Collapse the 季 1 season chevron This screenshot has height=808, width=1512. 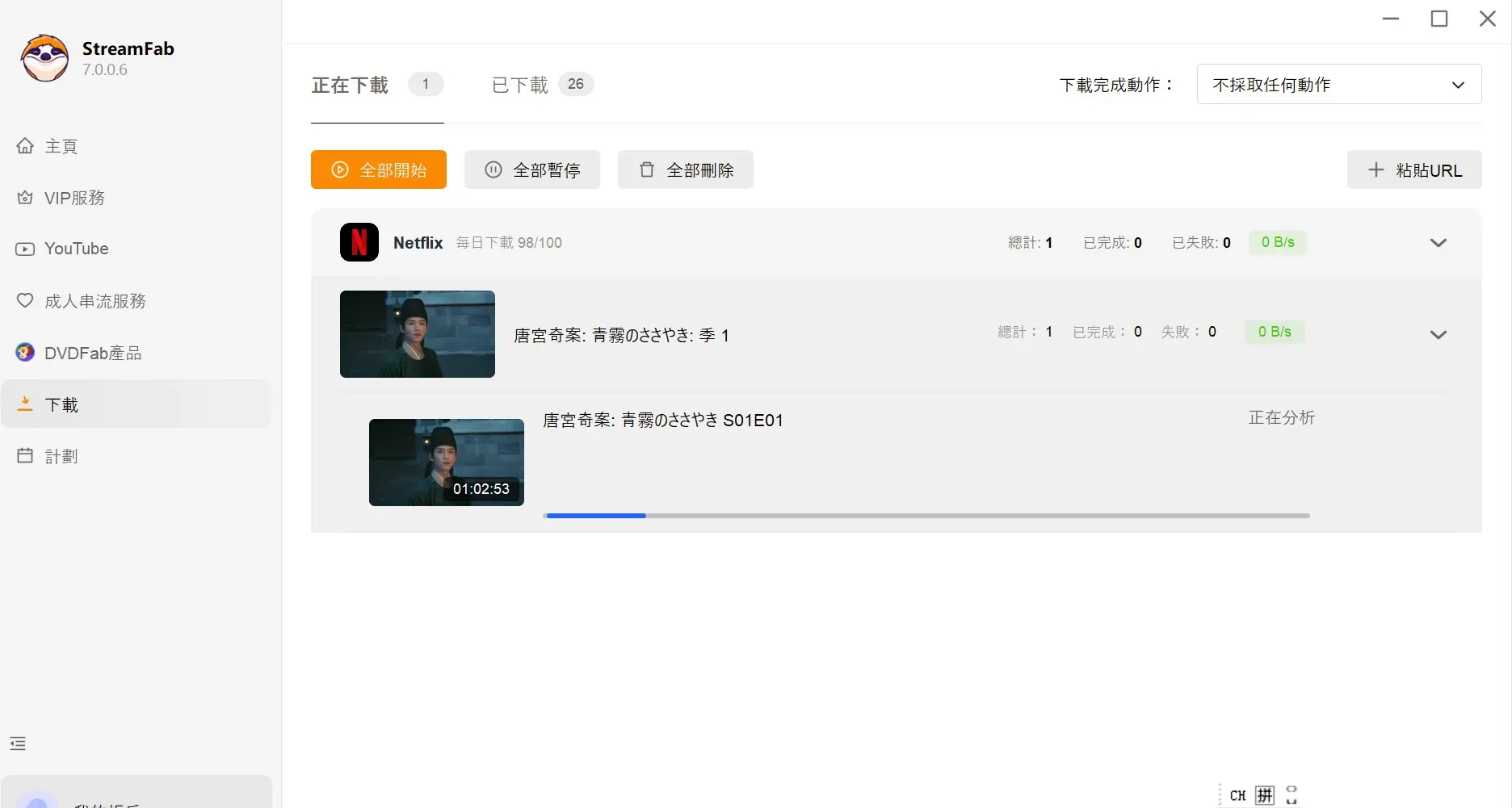coord(1438,334)
